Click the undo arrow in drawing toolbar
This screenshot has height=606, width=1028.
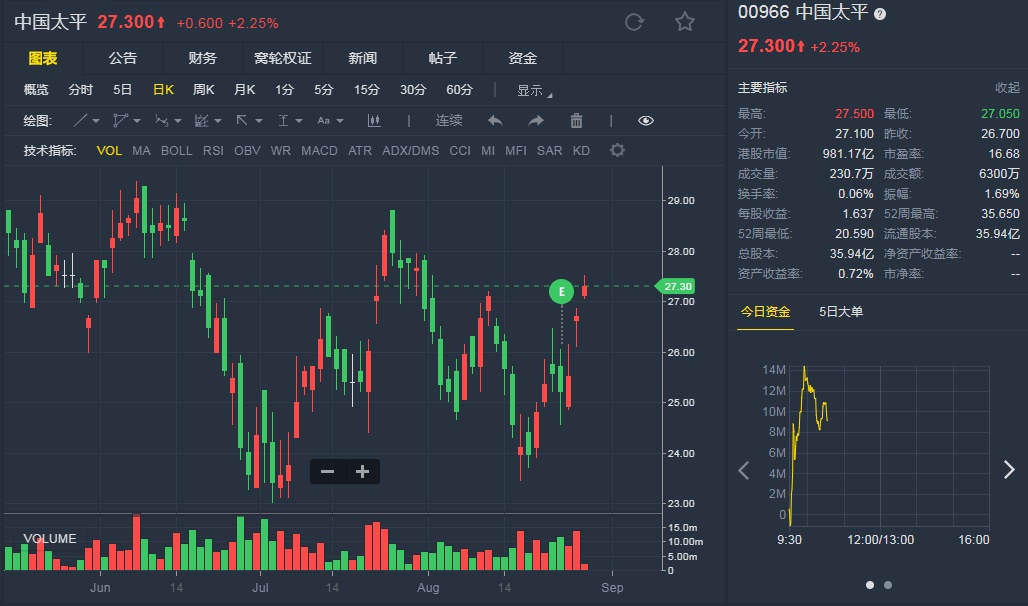coord(495,121)
